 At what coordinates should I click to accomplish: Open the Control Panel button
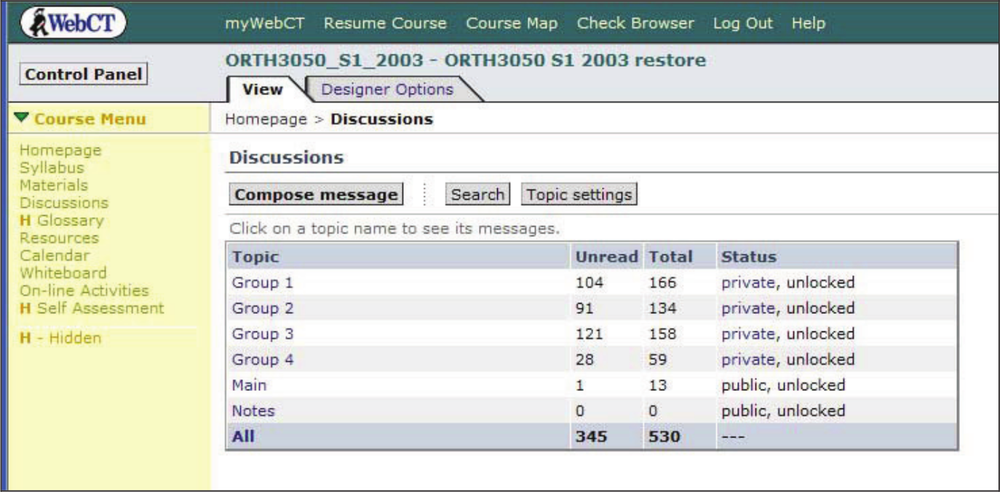click(x=84, y=74)
